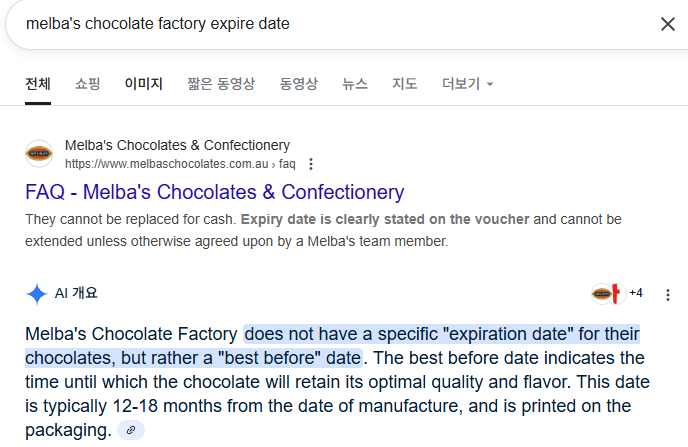Select the 동영상 tab
Screen dimensions: 688x447
298,84
